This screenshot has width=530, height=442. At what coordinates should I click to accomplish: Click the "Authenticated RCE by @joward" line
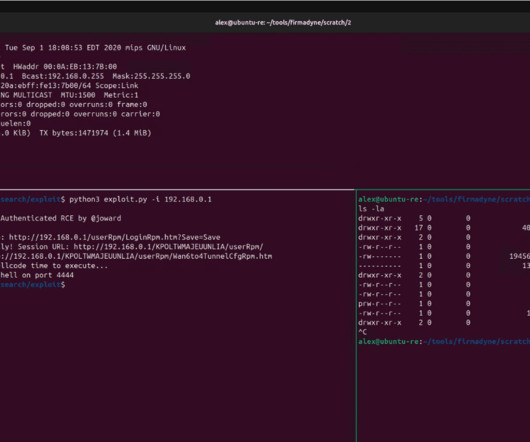pos(61,218)
